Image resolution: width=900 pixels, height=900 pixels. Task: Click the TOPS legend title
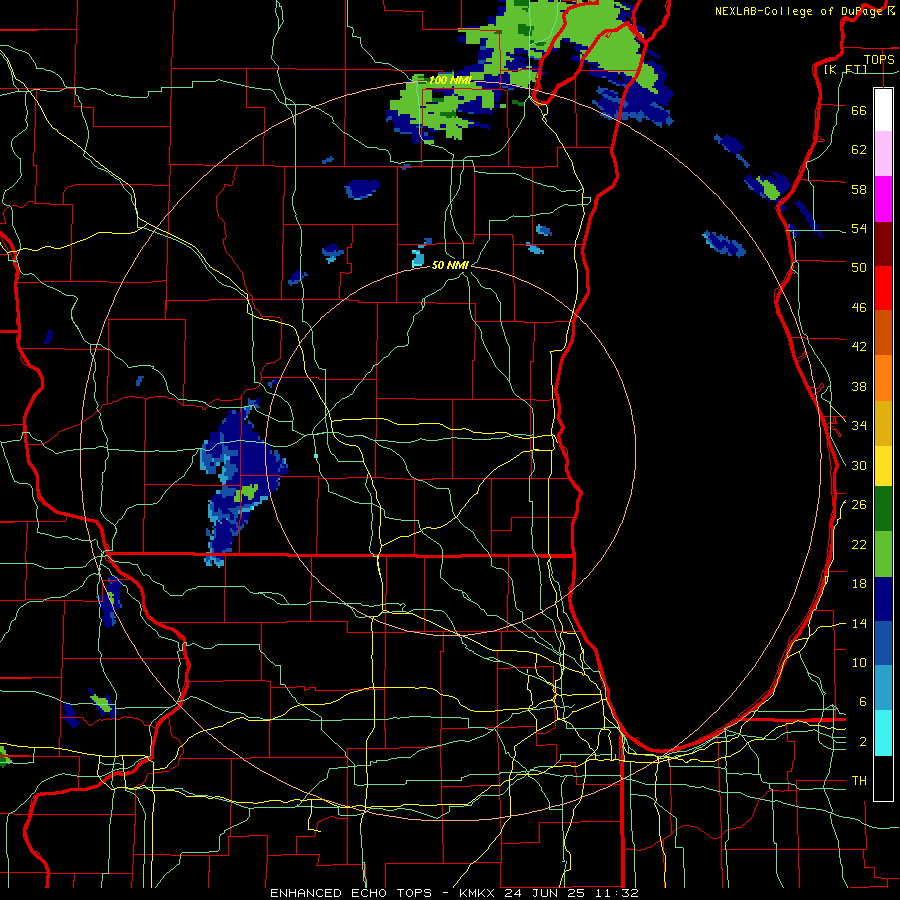click(879, 59)
